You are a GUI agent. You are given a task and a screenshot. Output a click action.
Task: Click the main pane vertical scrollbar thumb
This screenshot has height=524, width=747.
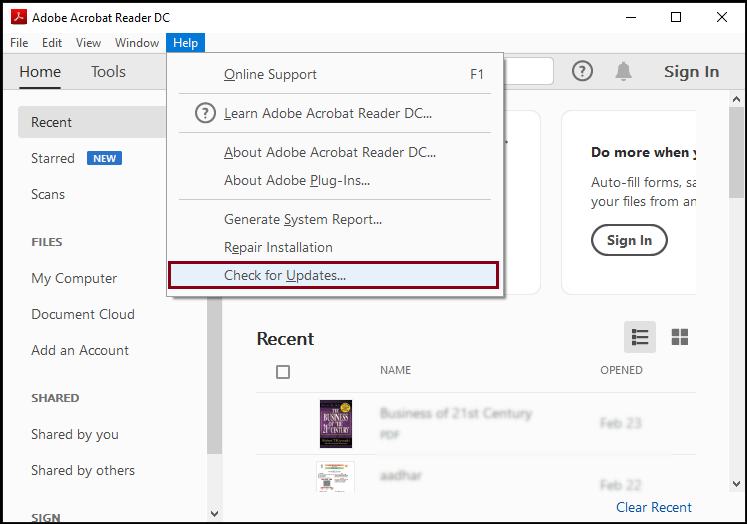point(737,152)
